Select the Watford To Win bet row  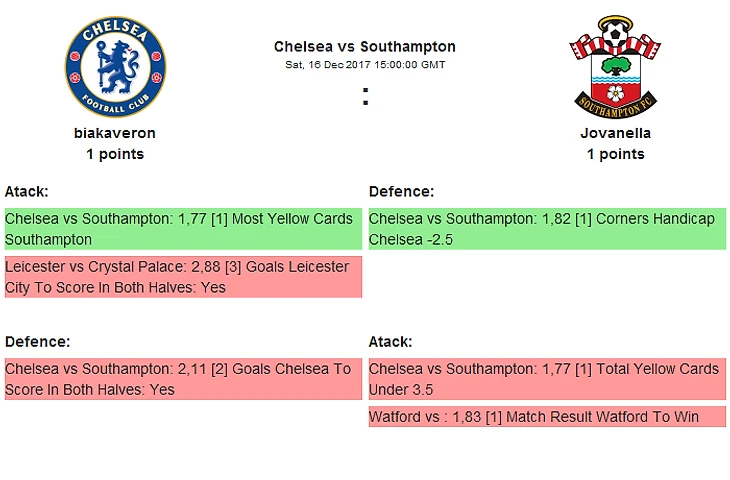[546, 416]
